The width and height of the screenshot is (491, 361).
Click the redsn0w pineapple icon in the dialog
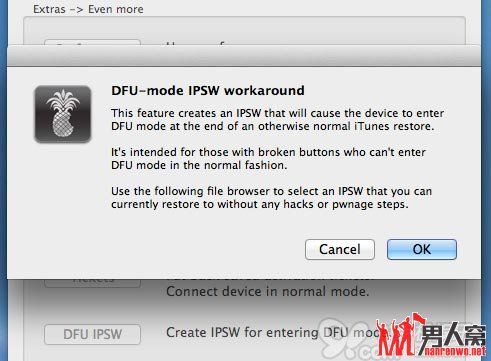(63, 114)
